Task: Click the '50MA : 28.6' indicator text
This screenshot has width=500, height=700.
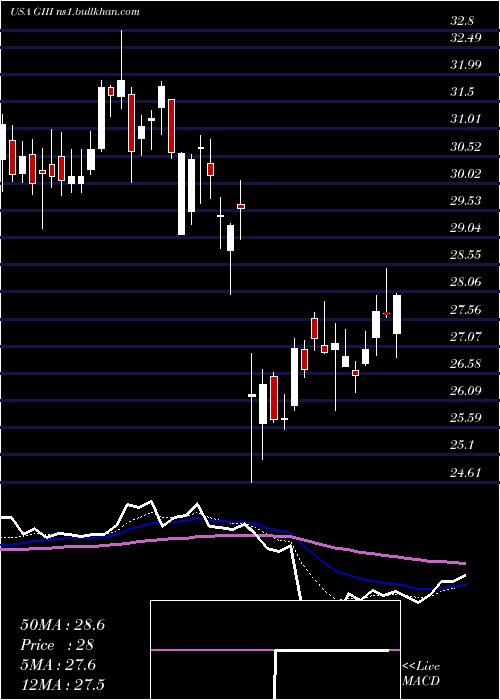Action: point(62,625)
